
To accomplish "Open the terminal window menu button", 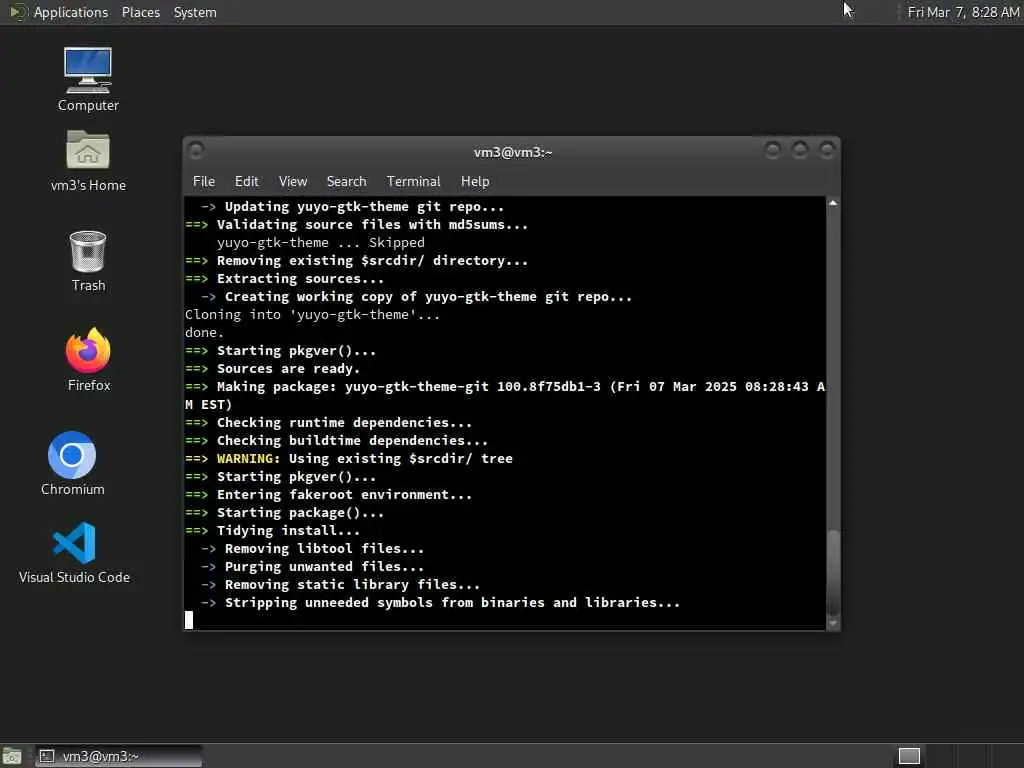I will (x=196, y=151).
